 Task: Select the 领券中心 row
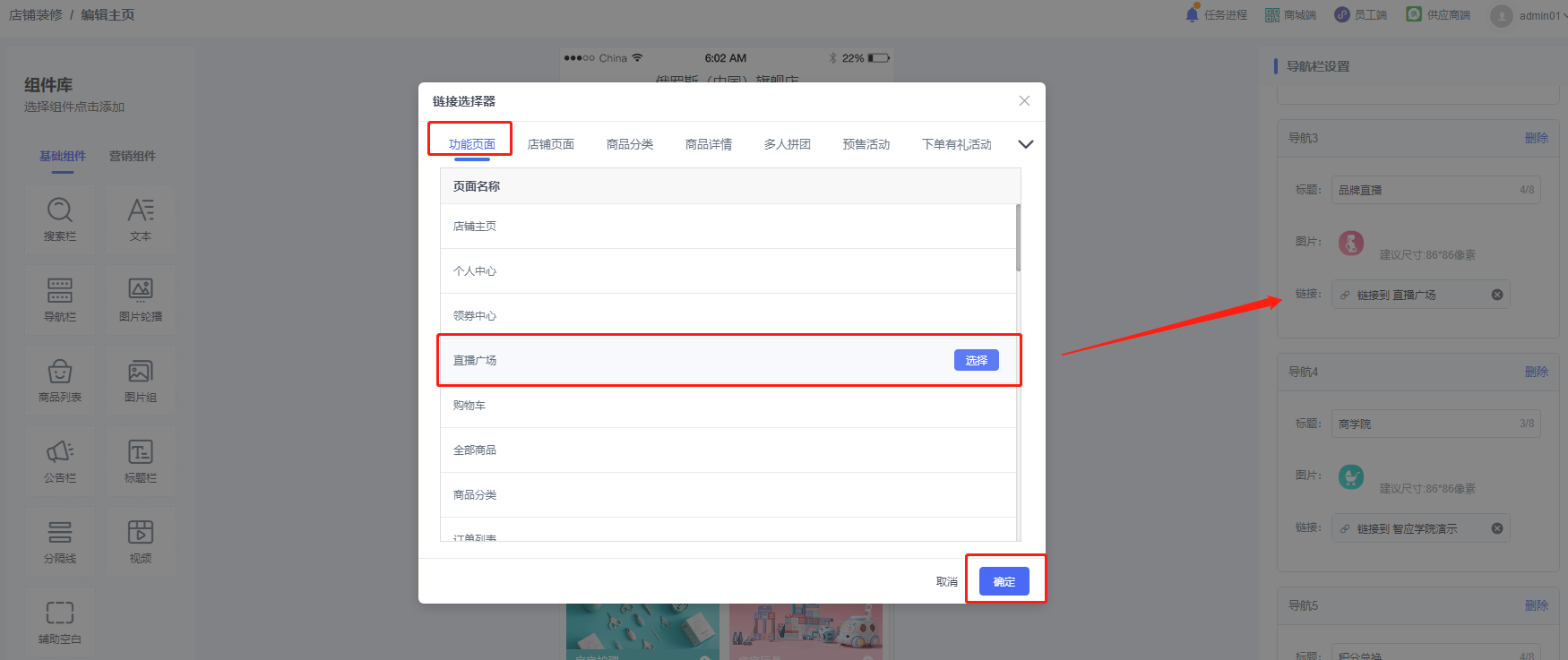(x=728, y=316)
